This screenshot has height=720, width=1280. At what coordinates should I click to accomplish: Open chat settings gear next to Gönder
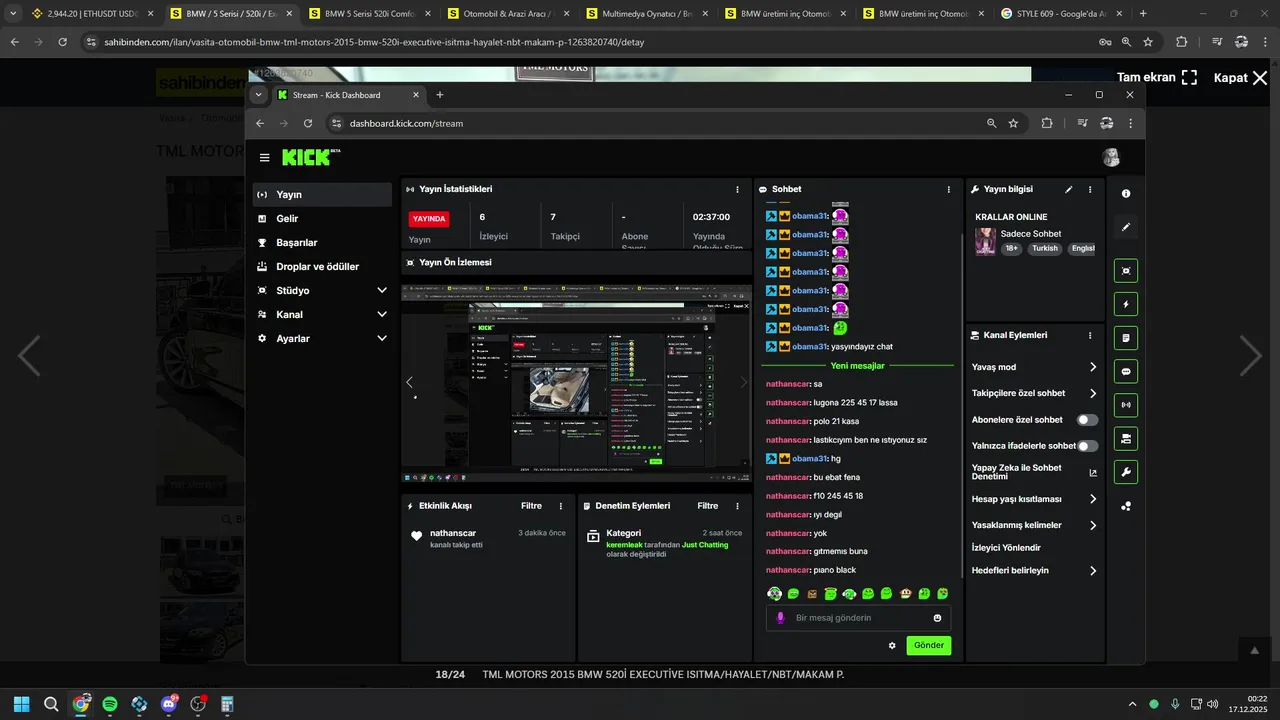[x=892, y=646]
